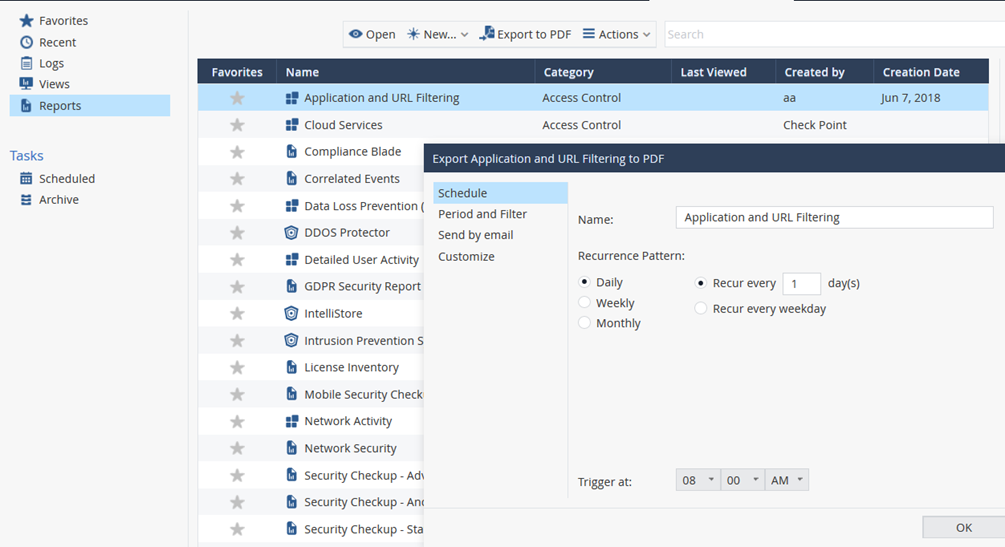Switch to Period and Filter tab

482,214
